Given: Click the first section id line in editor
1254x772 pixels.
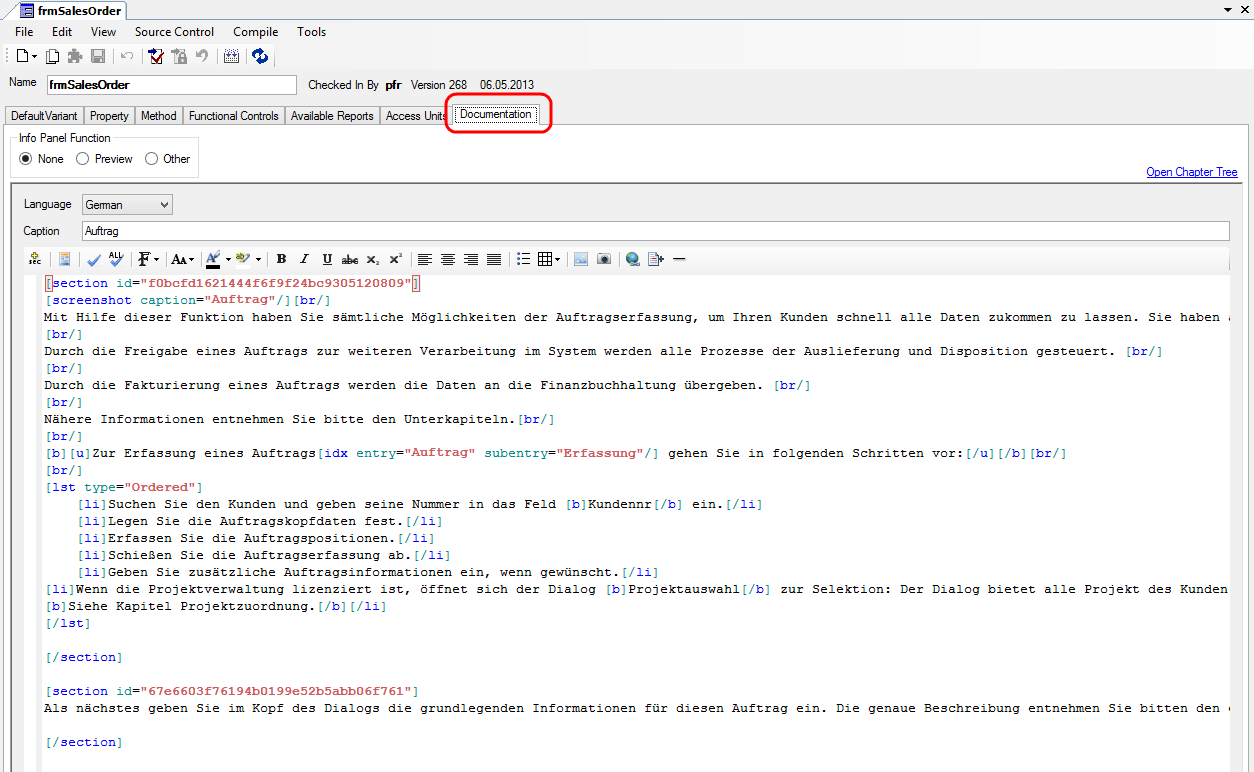Looking at the screenshot, I should [232, 283].
